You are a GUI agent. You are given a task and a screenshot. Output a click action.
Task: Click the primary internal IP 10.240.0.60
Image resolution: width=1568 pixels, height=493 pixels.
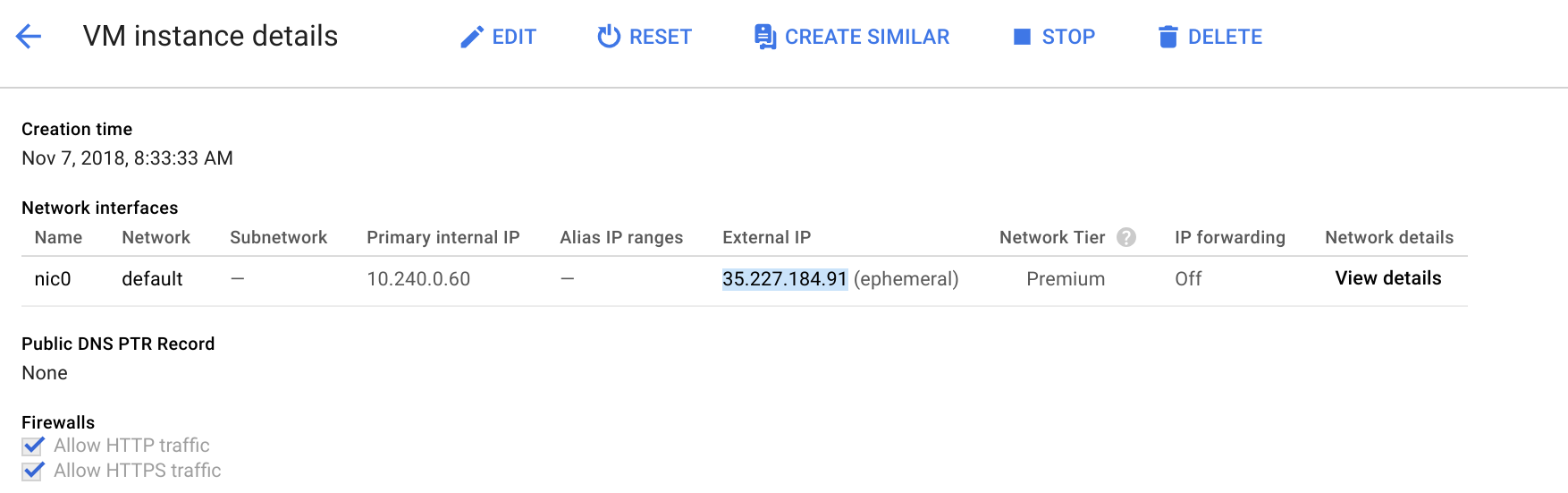tap(418, 279)
